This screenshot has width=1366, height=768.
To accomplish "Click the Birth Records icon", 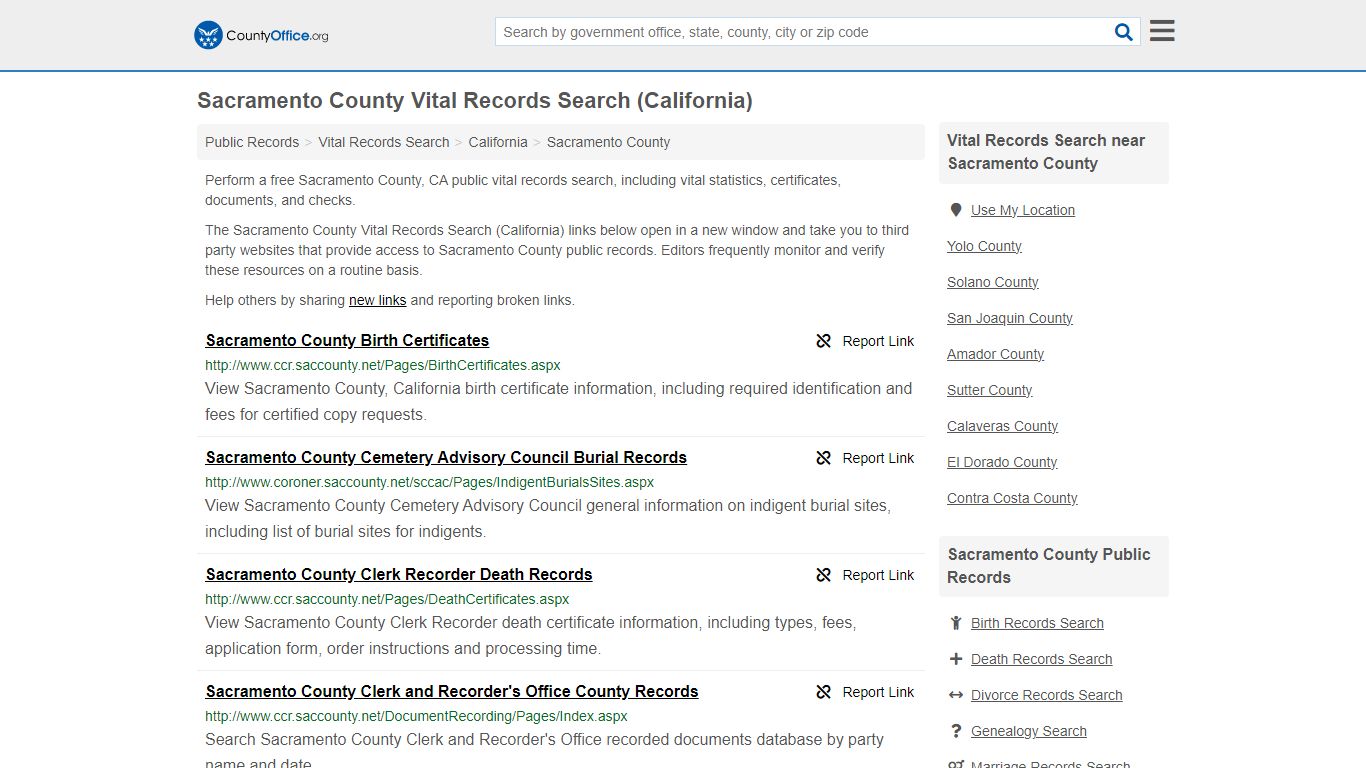I will pyautogui.click(x=956, y=623).
